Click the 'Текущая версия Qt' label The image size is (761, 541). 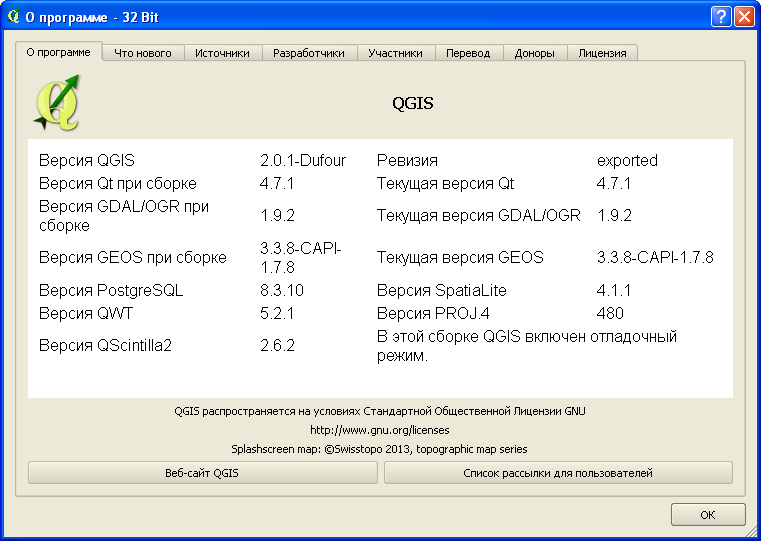pyautogui.click(x=446, y=183)
